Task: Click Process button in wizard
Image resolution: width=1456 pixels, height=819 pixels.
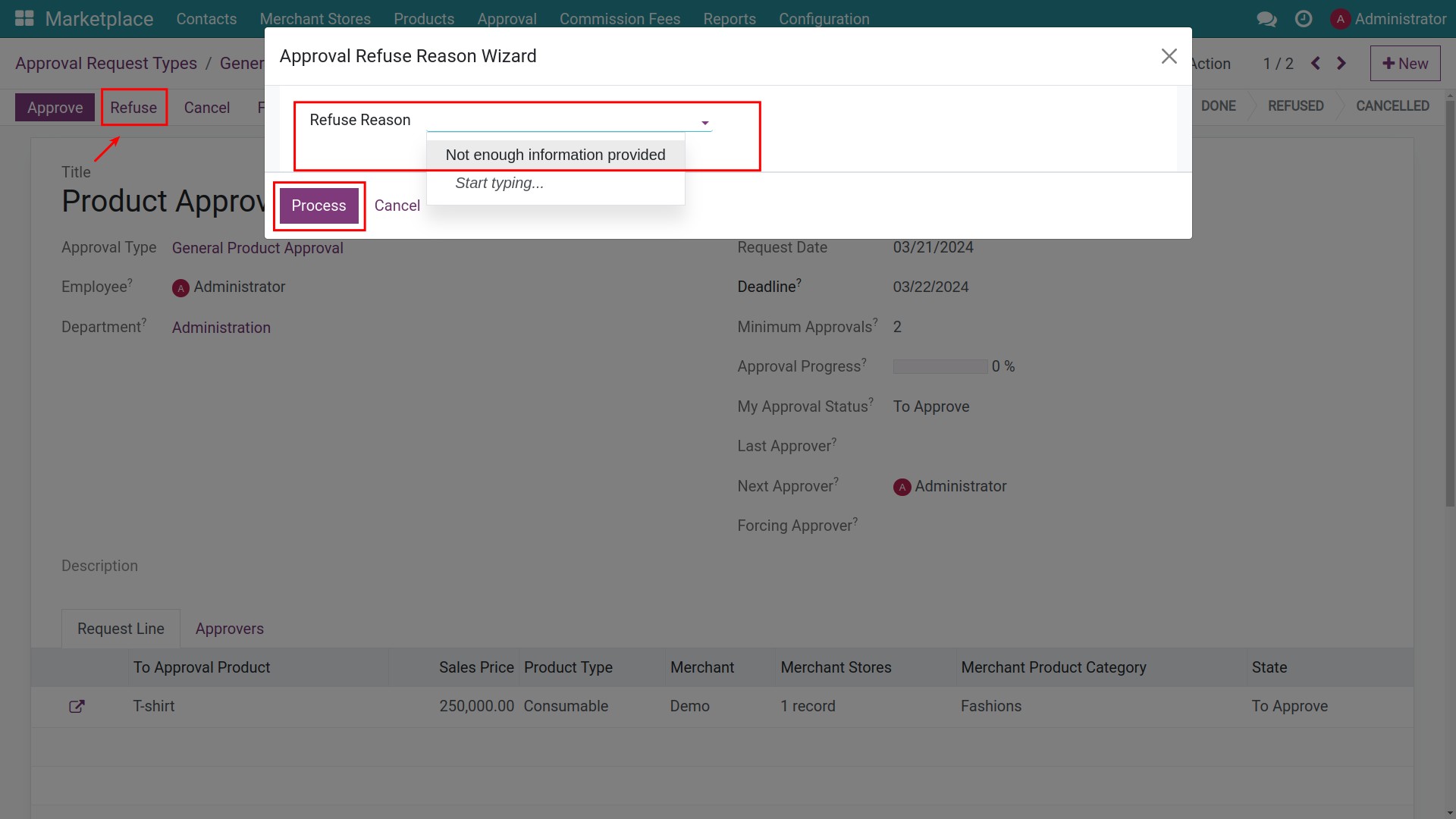Action: coord(318,206)
